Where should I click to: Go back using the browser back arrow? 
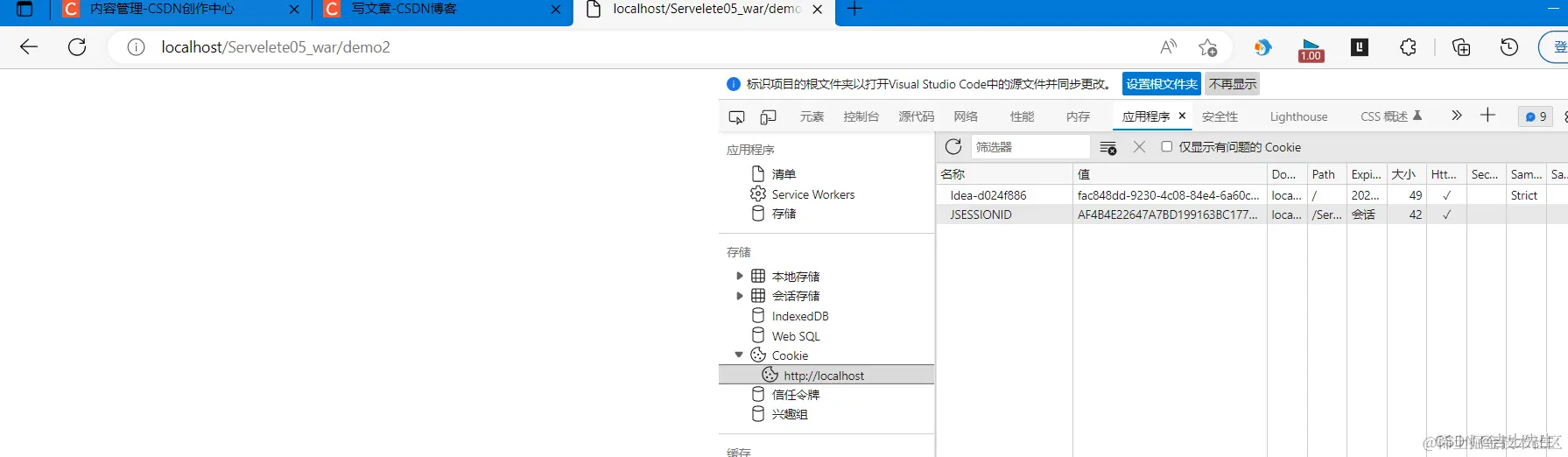(x=29, y=47)
